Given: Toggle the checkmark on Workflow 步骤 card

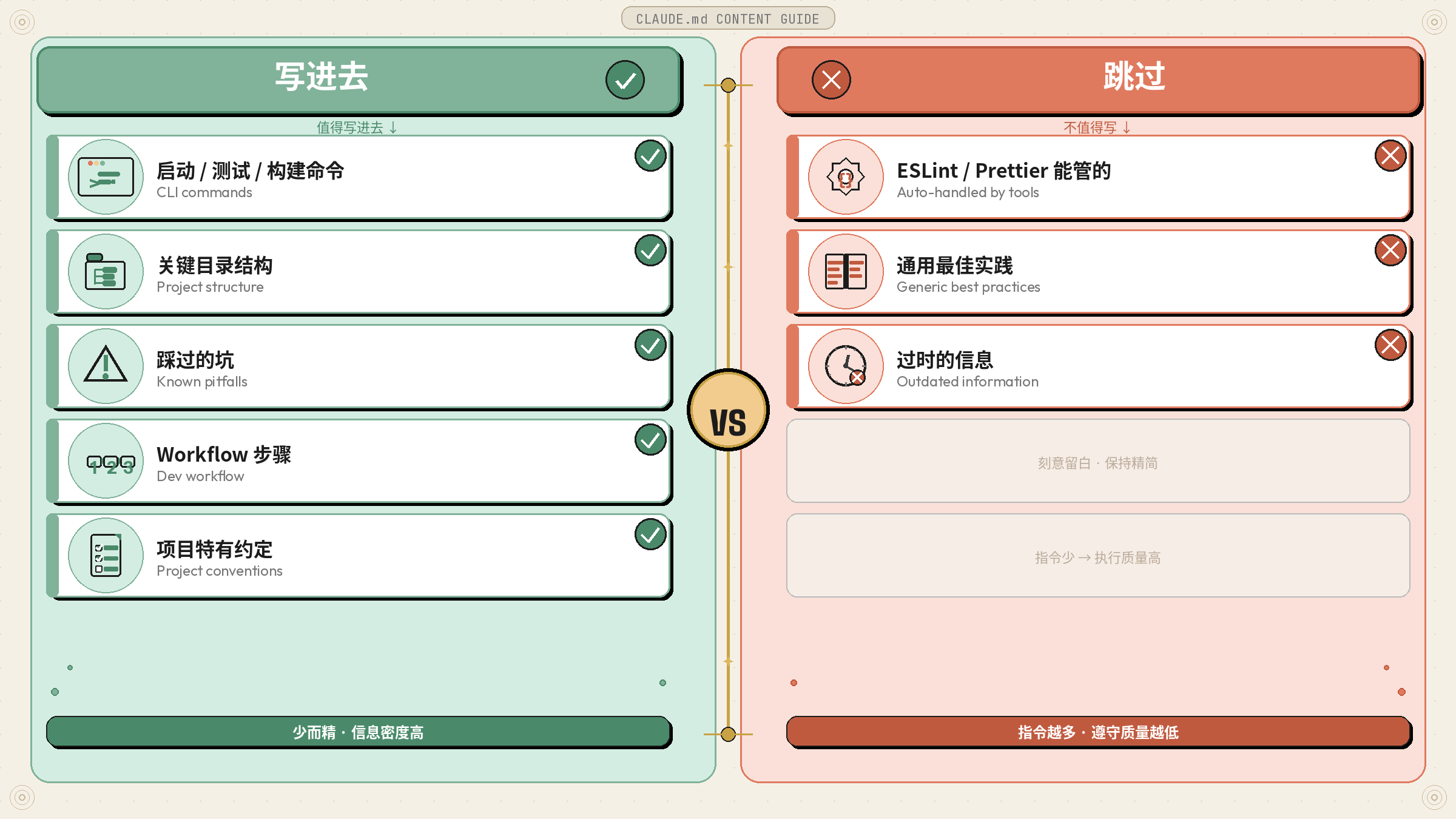Looking at the screenshot, I should click(x=650, y=440).
